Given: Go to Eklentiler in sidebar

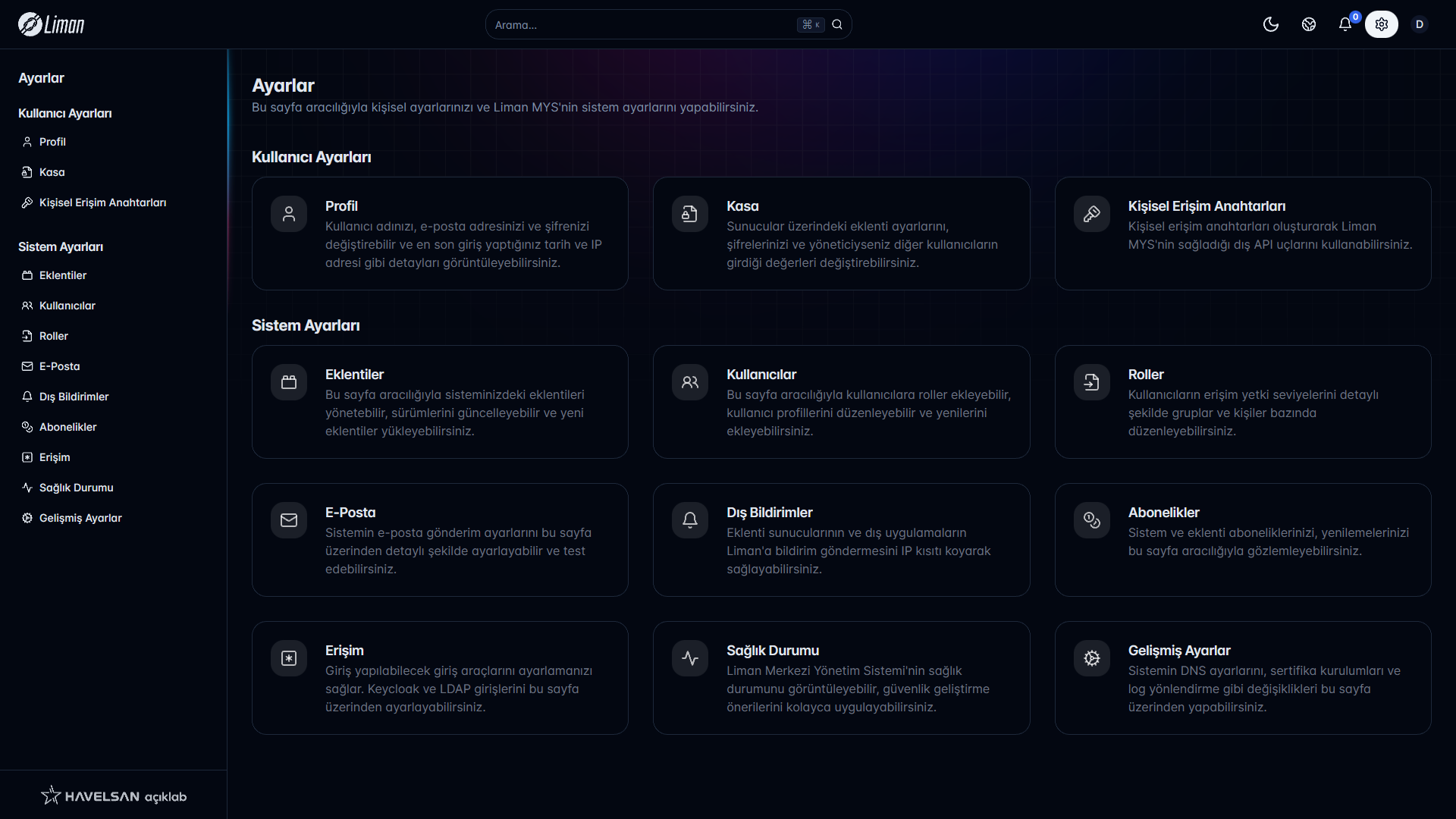Looking at the screenshot, I should click(62, 275).
